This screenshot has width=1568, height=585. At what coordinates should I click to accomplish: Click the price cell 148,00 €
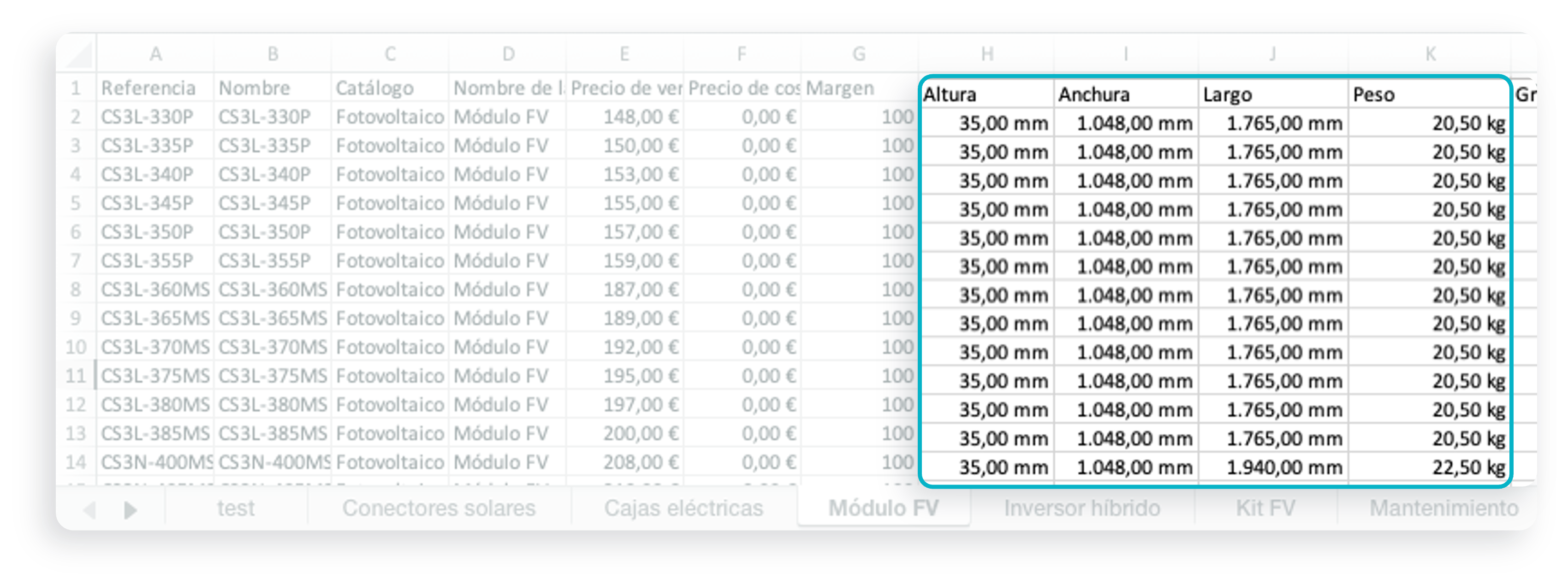click(x=624, y=117)
